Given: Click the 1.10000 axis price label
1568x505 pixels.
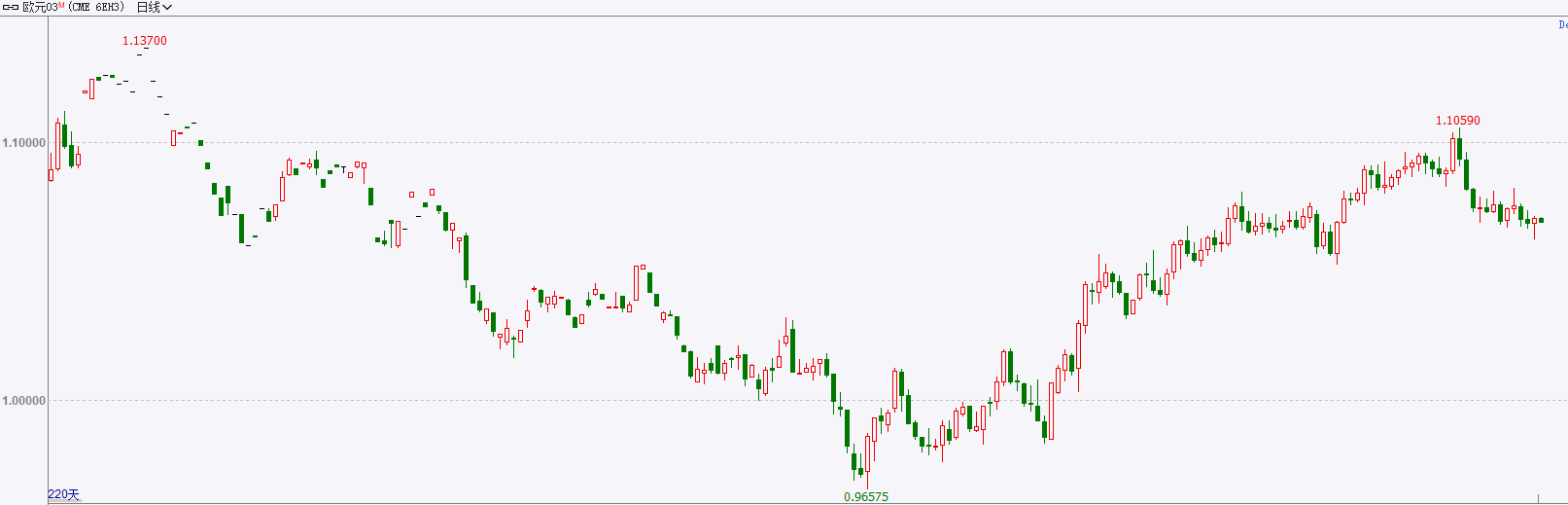Looking at the screenshot, I should 24,143.
